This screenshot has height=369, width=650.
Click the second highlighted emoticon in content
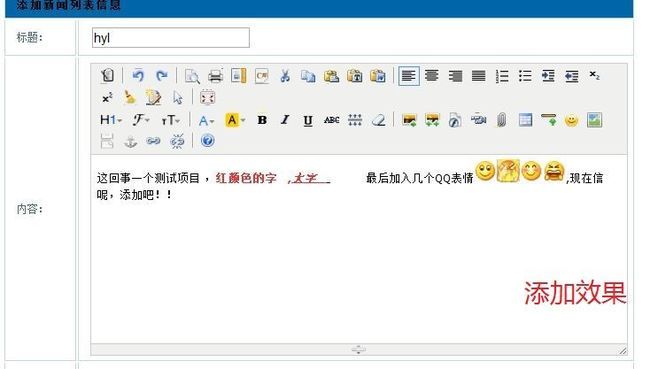pos(508,170)
